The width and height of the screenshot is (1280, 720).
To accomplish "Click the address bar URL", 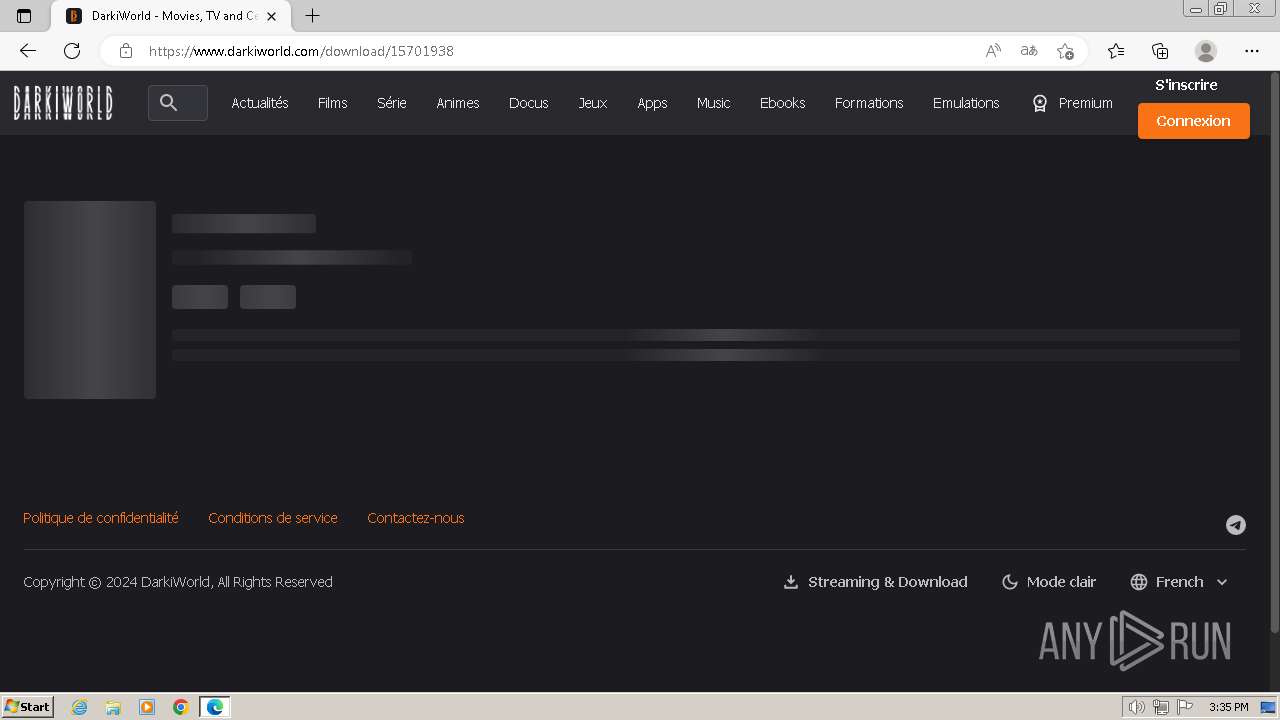I will click(301, 51).
